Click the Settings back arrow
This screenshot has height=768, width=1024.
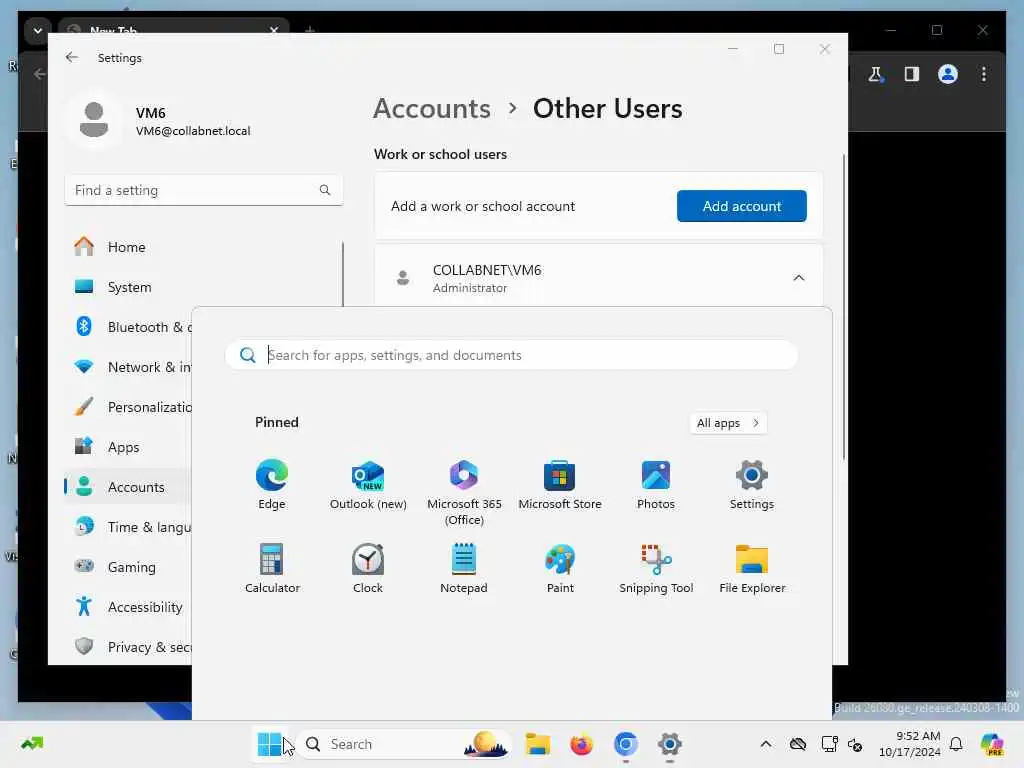tap(72, 57)
